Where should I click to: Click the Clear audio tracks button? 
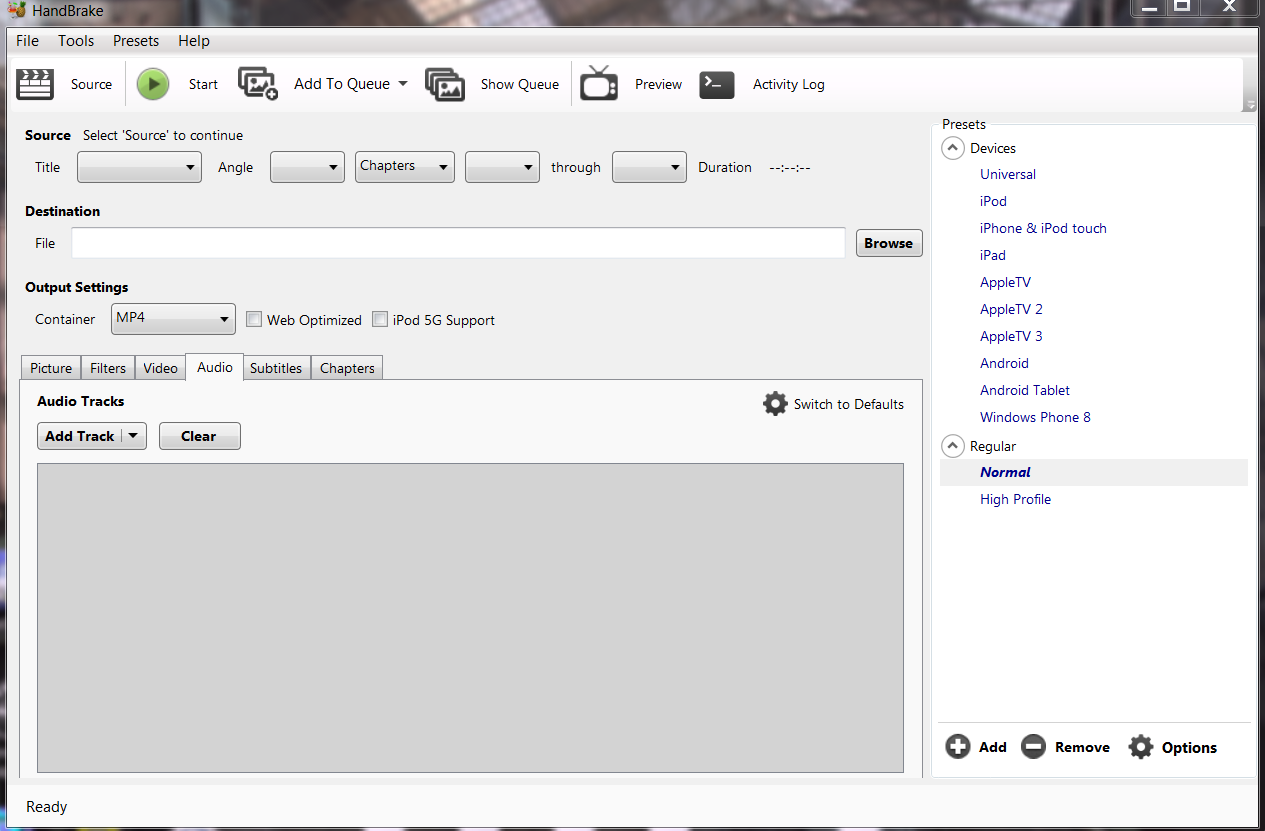[x=199, y=436]
